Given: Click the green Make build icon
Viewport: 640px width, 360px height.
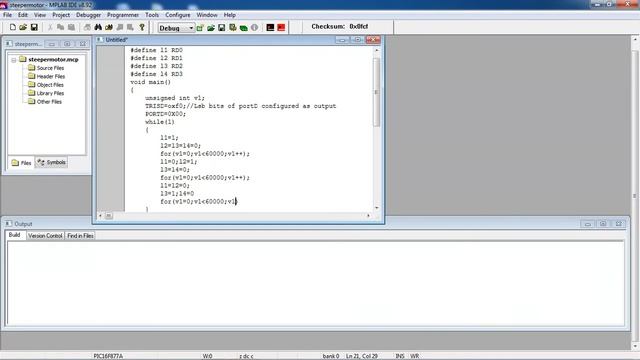Looking at the screenshot, I should [x=244, y=28].
